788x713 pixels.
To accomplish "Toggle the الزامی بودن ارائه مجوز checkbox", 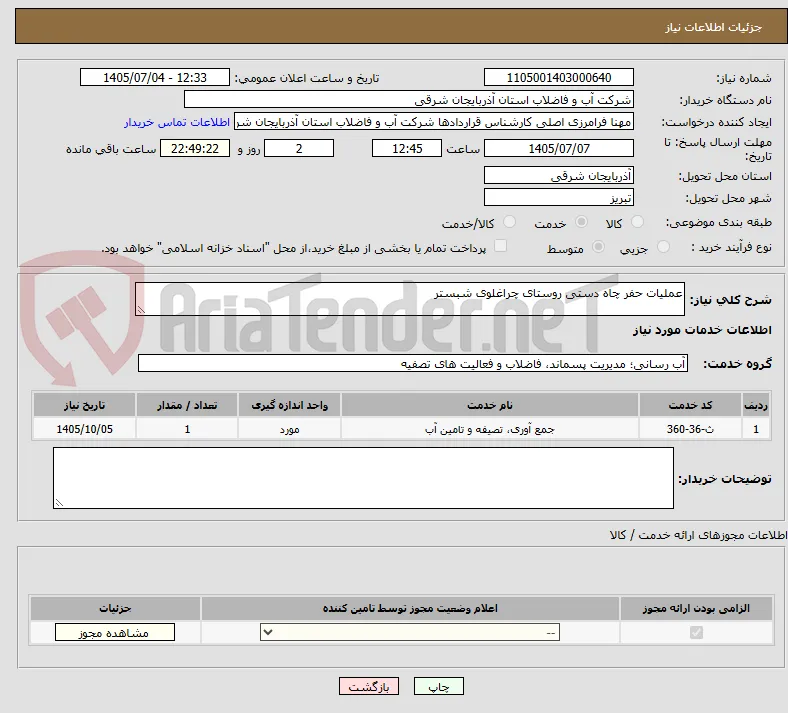I will [x=697, y=632].
